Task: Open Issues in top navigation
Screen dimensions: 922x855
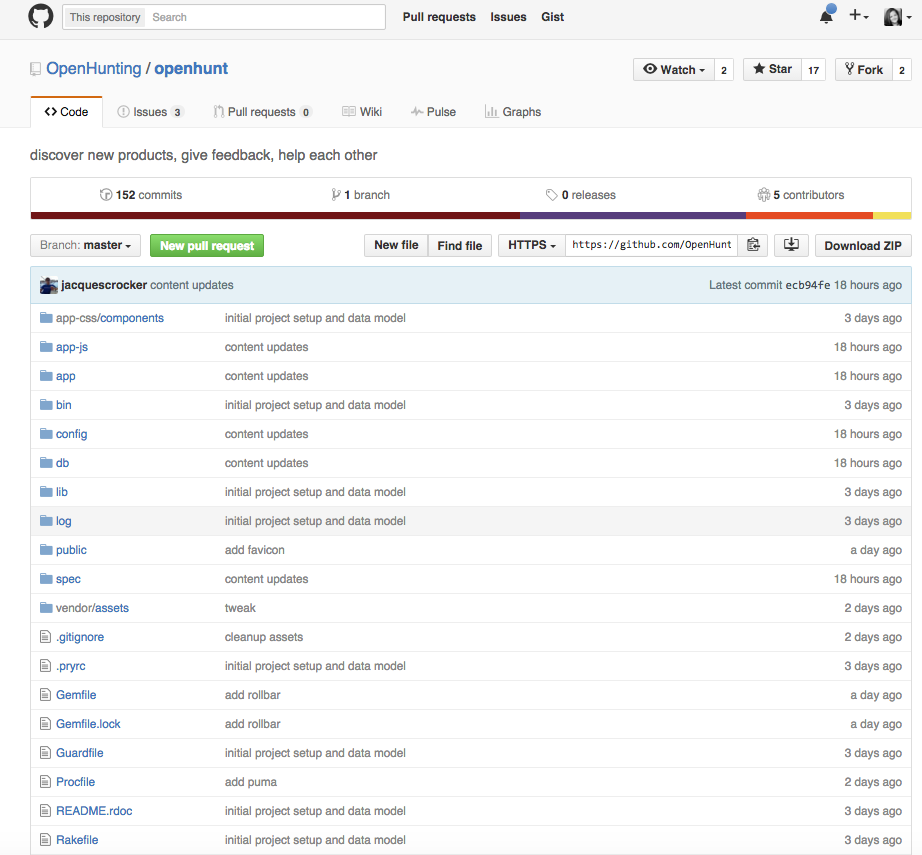Action: pos(509,17)
